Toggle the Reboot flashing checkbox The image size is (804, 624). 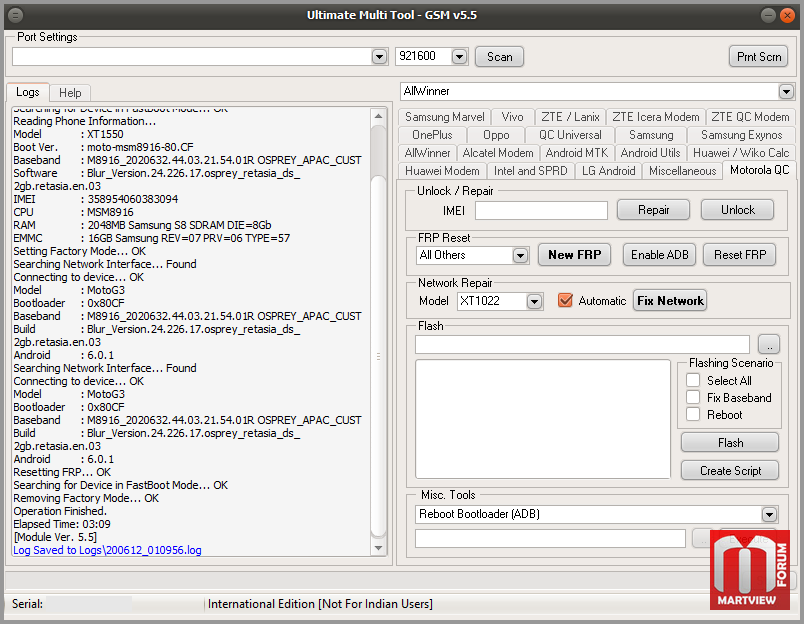click(693, 415)
